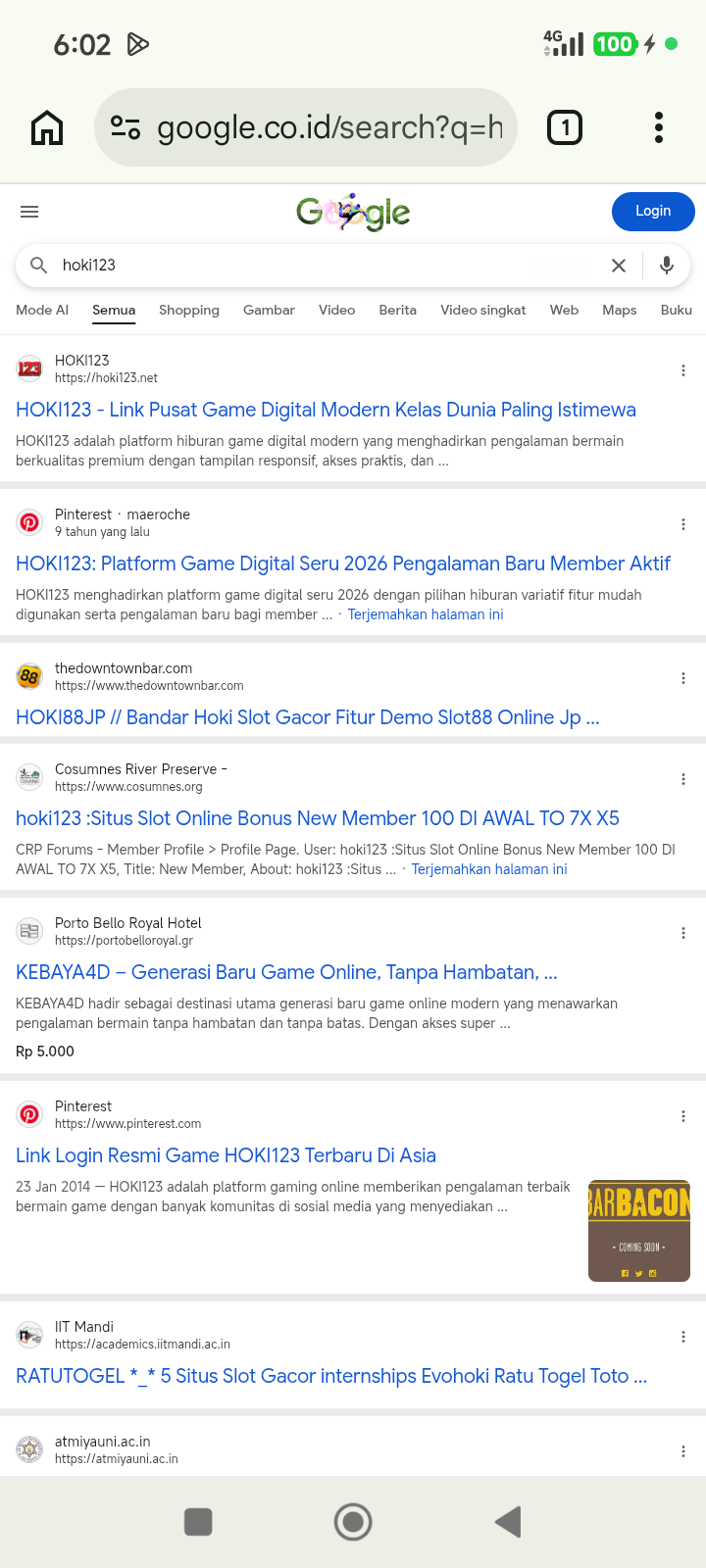Click the Google doodle logo
Image resolution: width=706 pixels, height=1568 pixels.
(353, 212)
